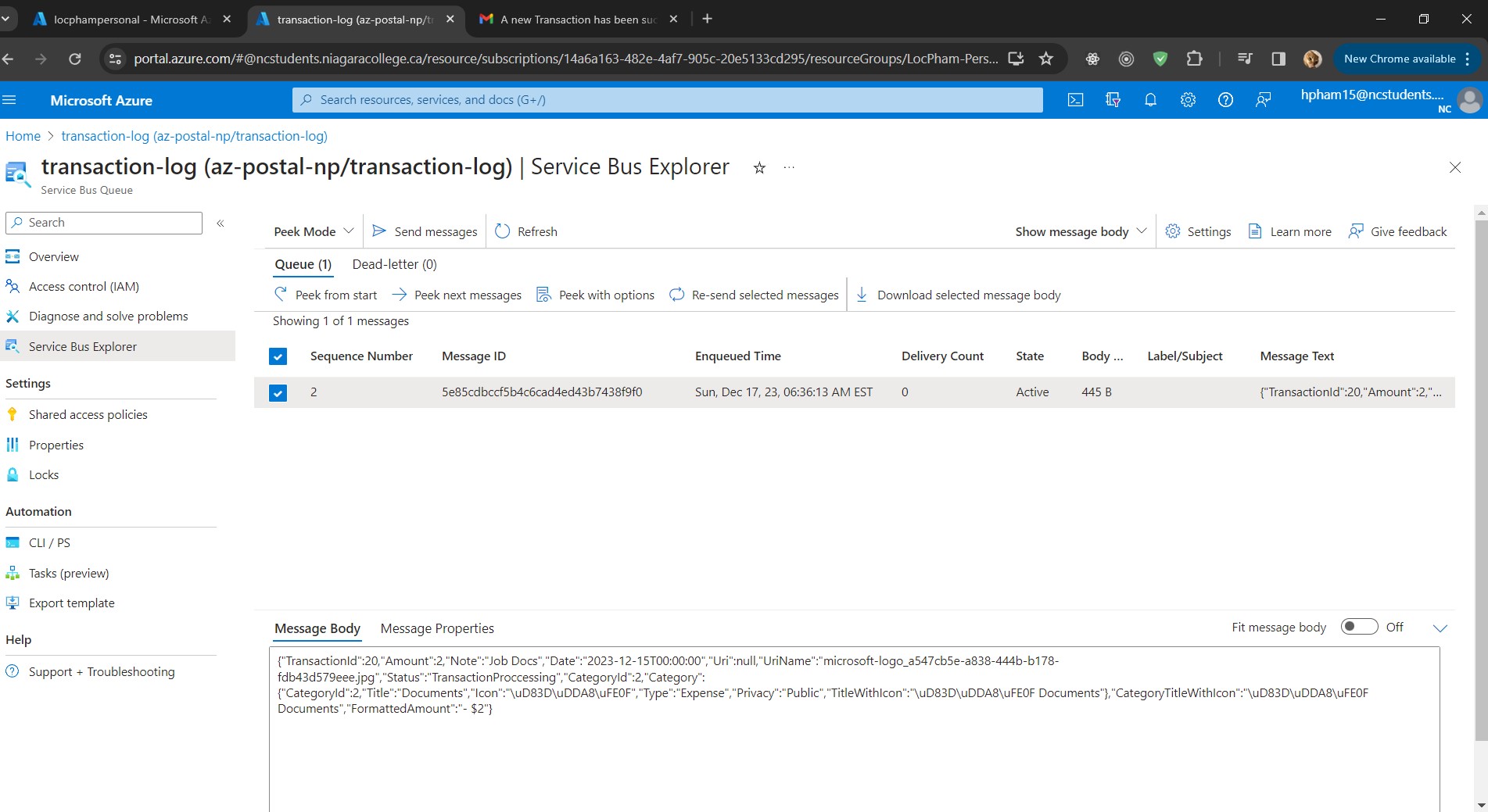1488x812 pixels.
Task: Toggle the select-all messages checkbox
Action: pyautogui.click(x=278, y=356)
